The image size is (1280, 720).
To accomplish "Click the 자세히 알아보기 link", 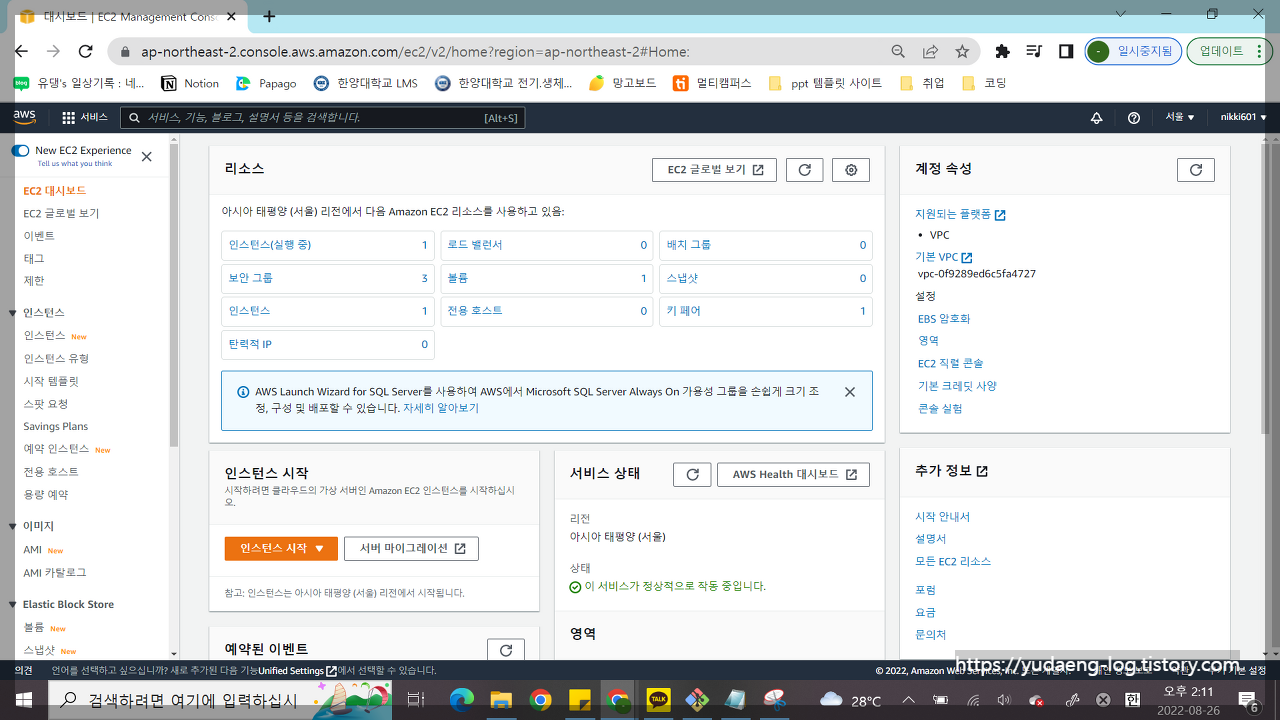I will click(441, 408).
